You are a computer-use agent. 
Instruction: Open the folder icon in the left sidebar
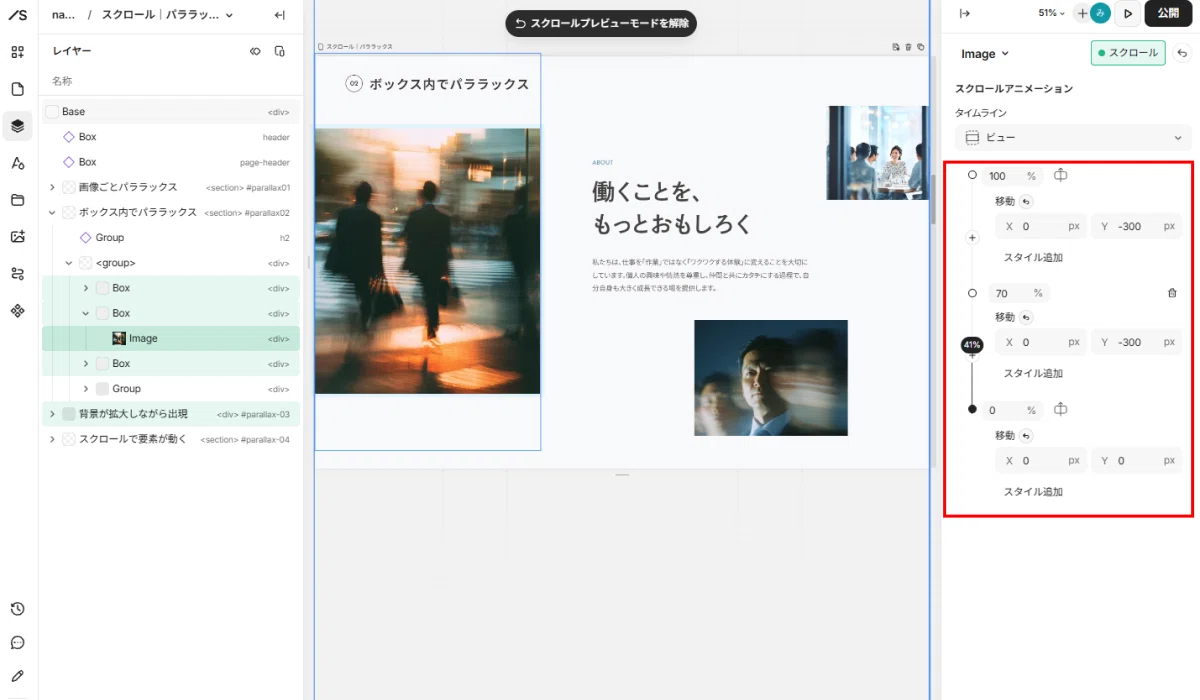[x=17, y=200]
